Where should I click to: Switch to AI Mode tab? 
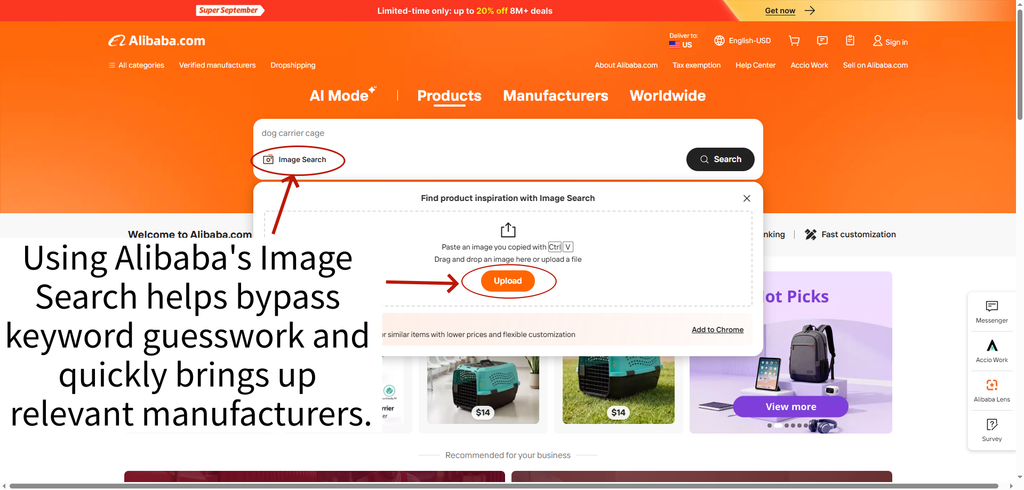point(343,95)
